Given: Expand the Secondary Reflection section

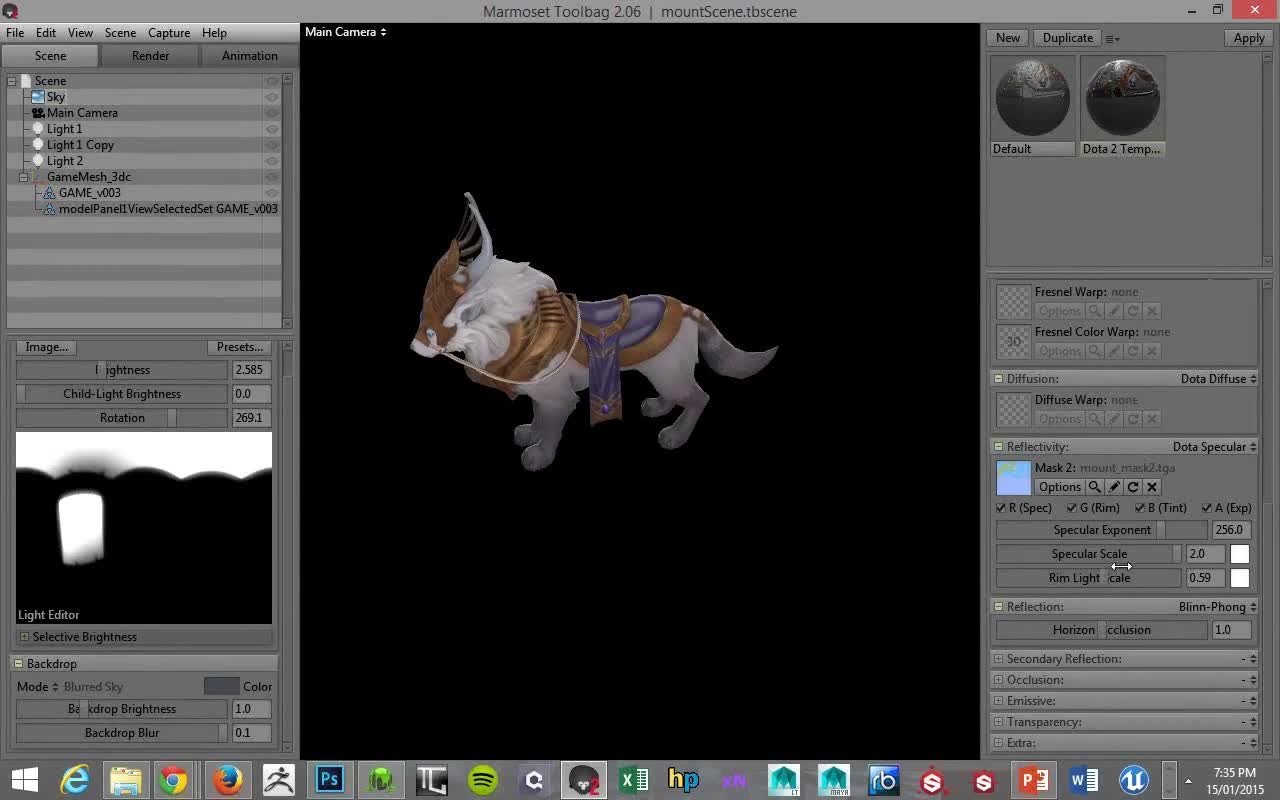Looking at the screenshot, I should (x=998, y=659).
